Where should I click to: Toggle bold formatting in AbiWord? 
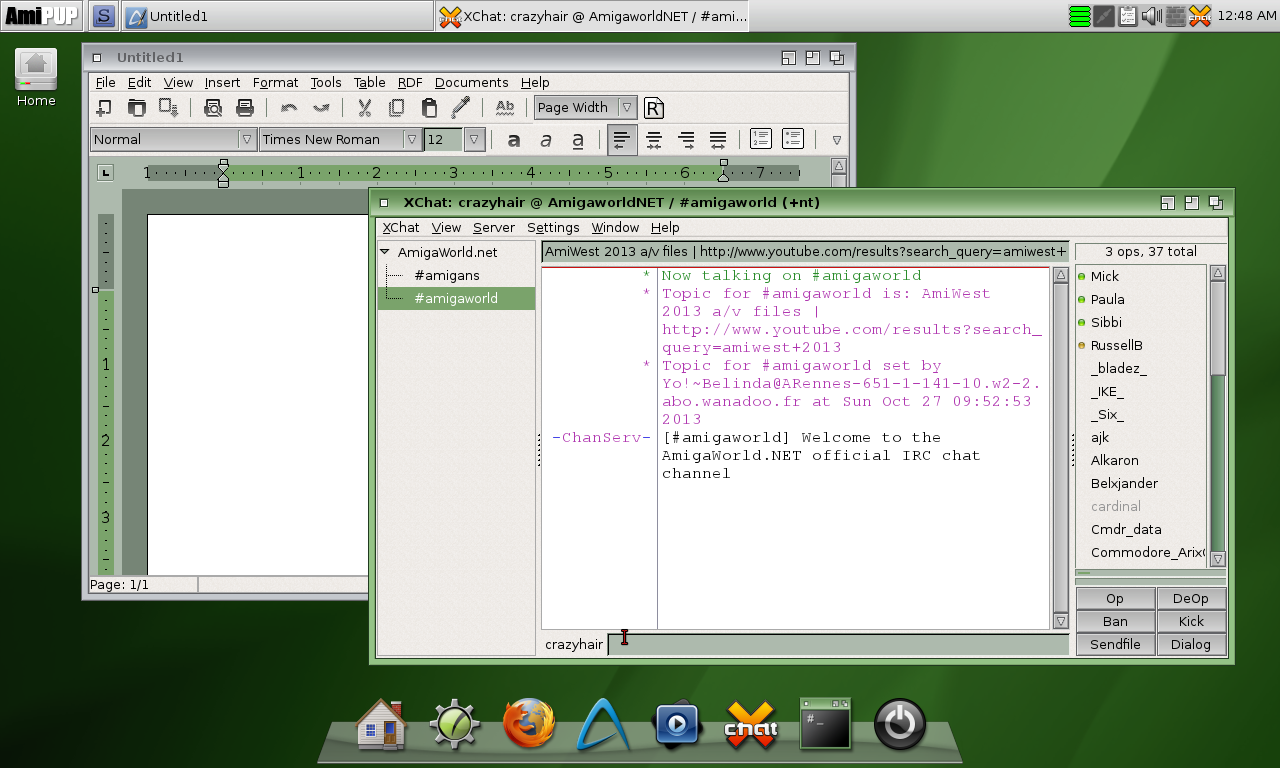pos(514,140)
